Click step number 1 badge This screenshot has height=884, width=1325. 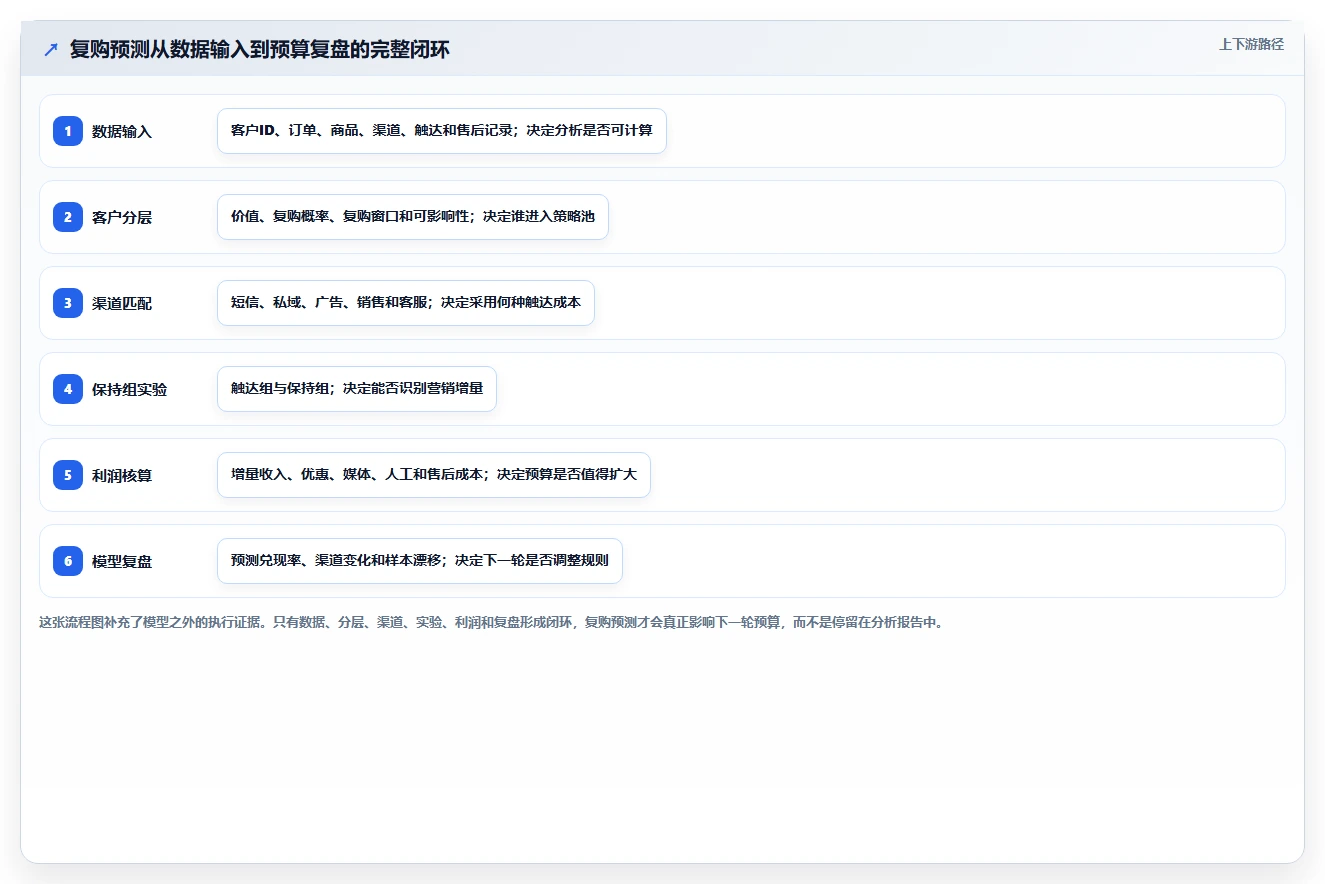(68, 131)
